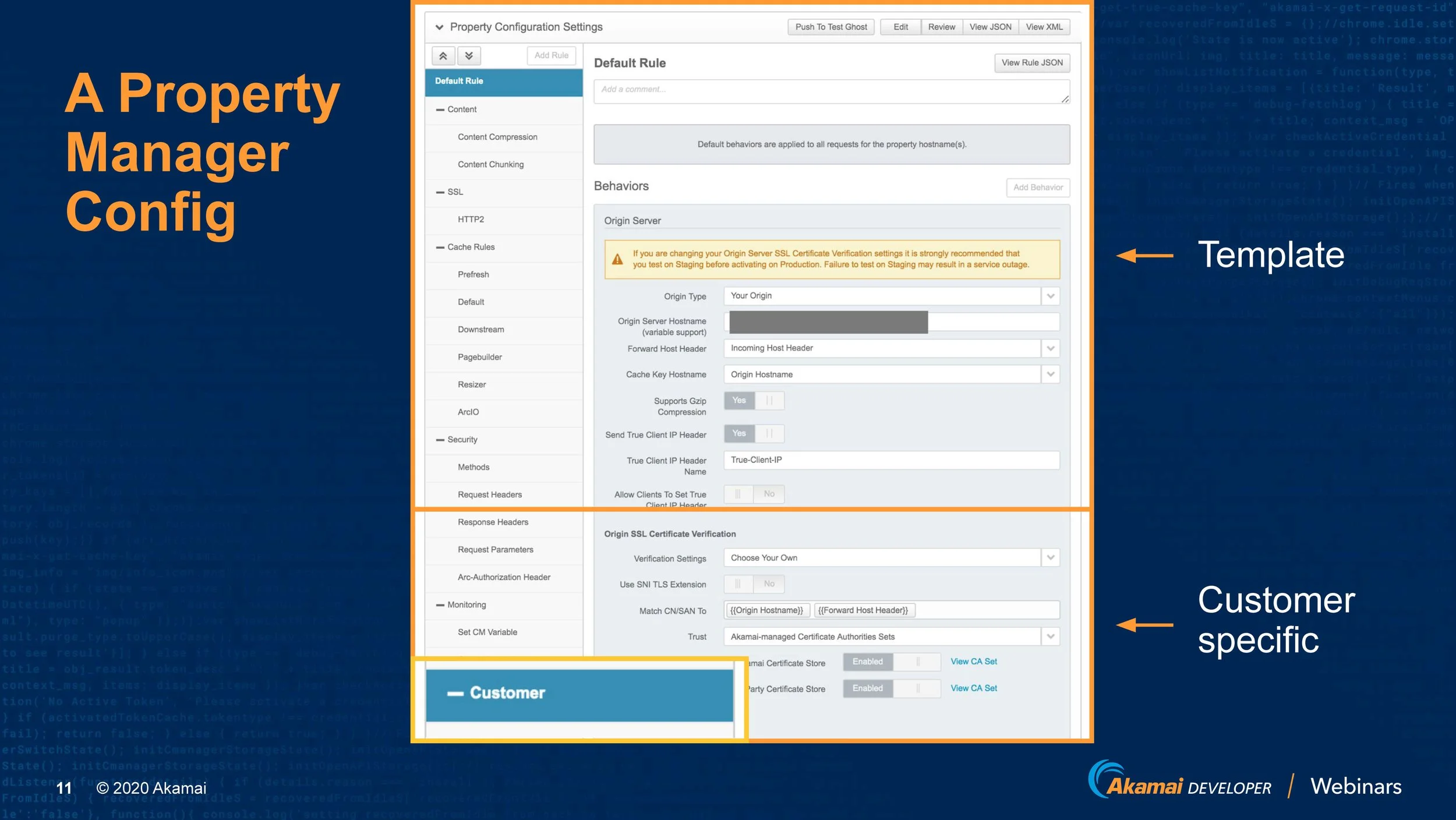Image resolution: width=1456 pixels, height=820 pixels.
Task: Open the Trust dropdown
Action: pyautogui.click(x=892, y=637)
